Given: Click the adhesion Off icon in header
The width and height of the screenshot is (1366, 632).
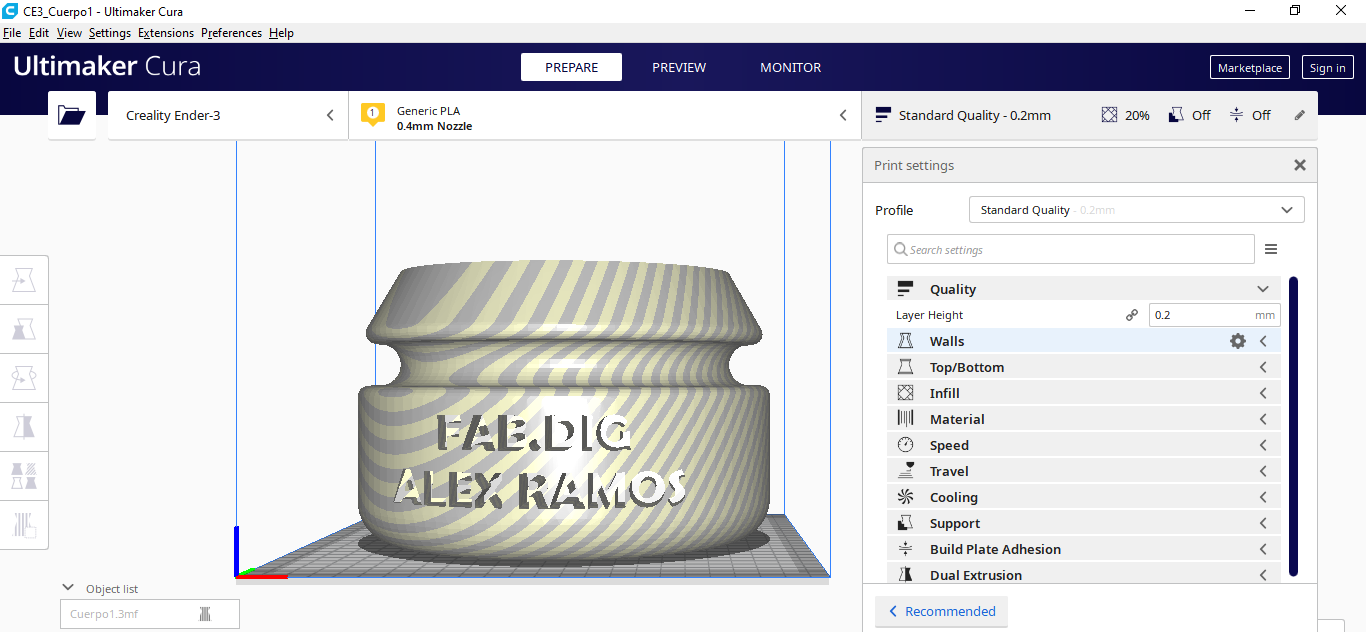Looking at the screenshot, I should (x=1236, y=115).
